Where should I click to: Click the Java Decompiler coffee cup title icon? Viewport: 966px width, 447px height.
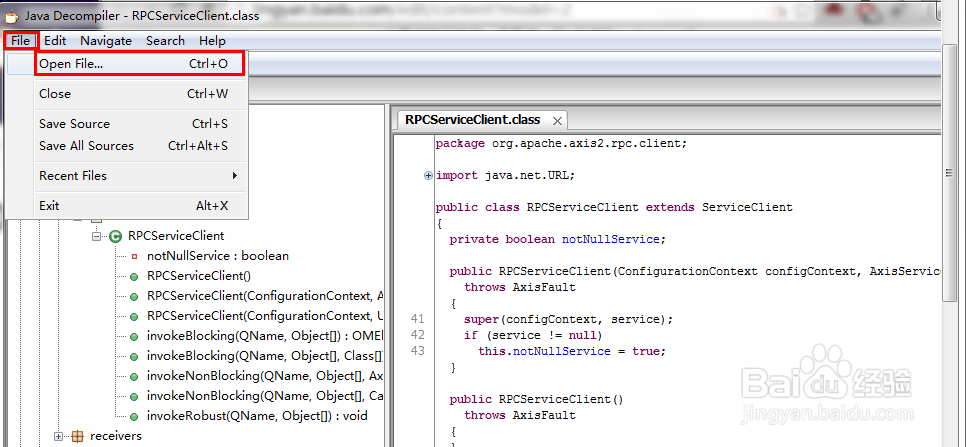[12, 15]
